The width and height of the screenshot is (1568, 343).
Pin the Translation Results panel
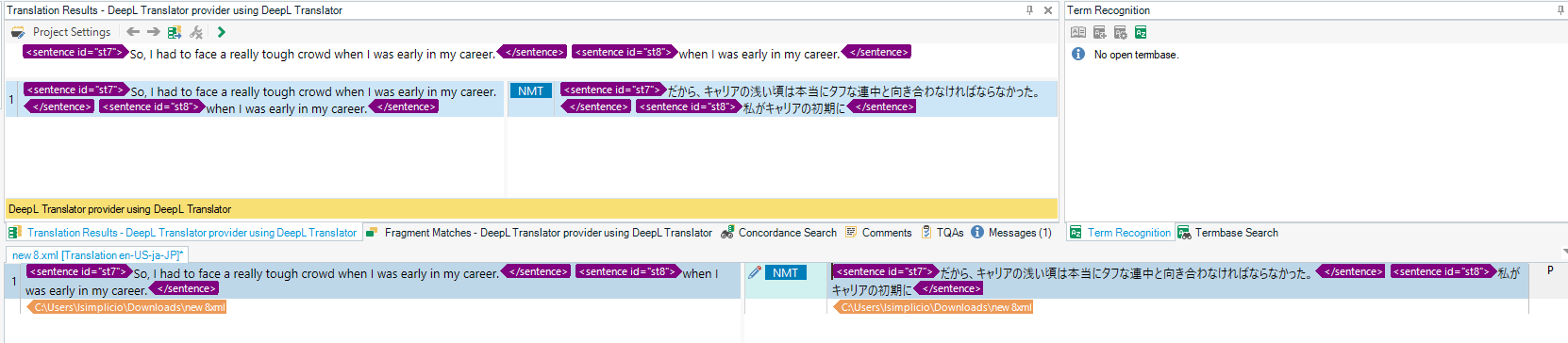1029,10
